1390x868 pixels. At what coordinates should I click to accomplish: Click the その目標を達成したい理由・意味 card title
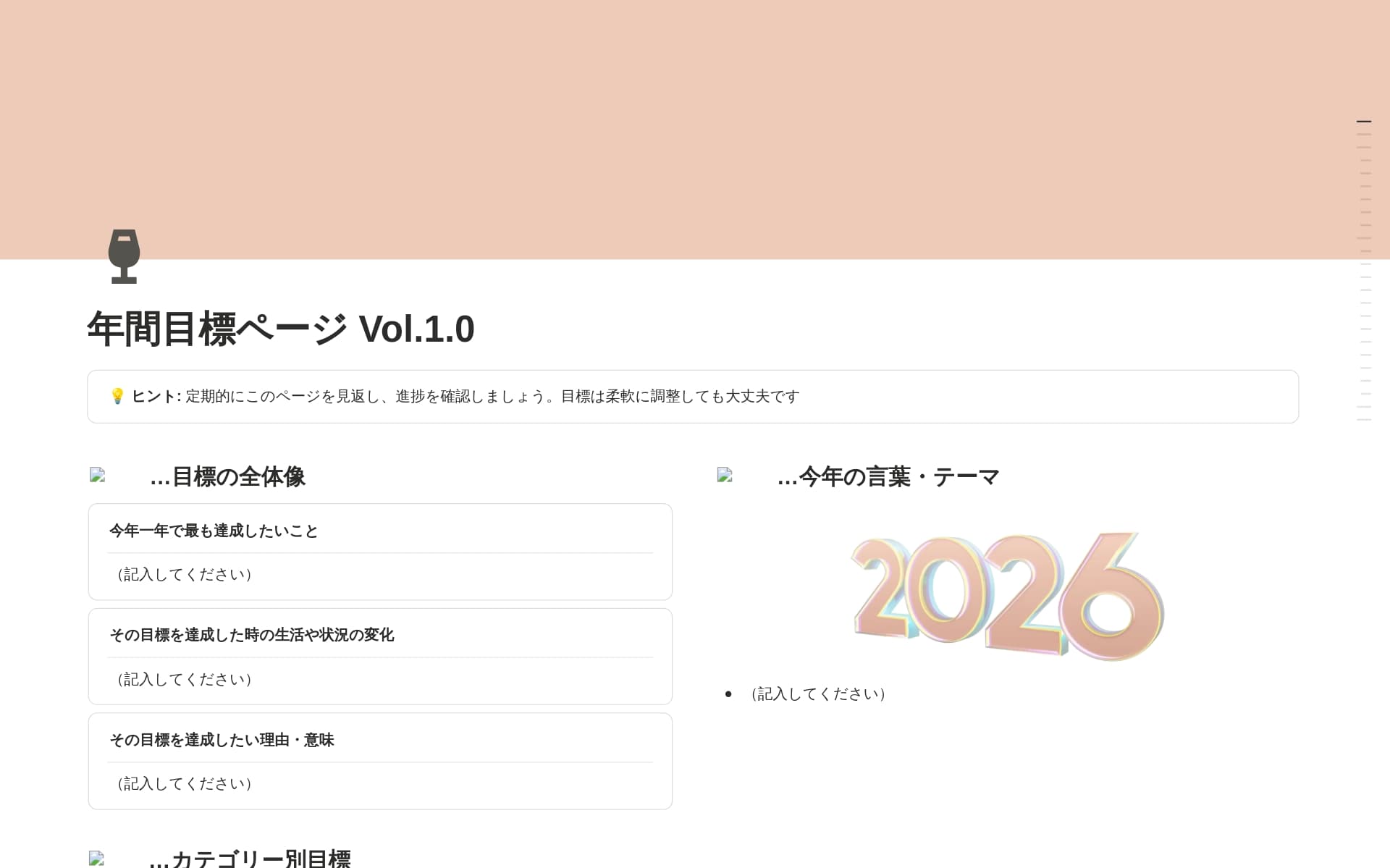(222, 740)
